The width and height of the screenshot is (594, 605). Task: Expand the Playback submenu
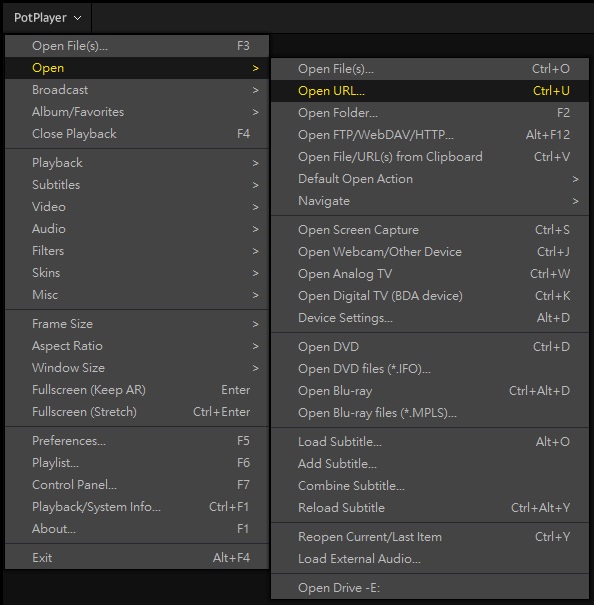[137, 163]
